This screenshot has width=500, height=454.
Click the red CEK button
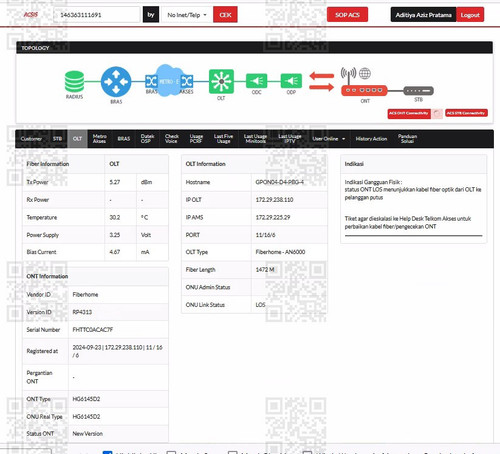click(x=225, y=15)
